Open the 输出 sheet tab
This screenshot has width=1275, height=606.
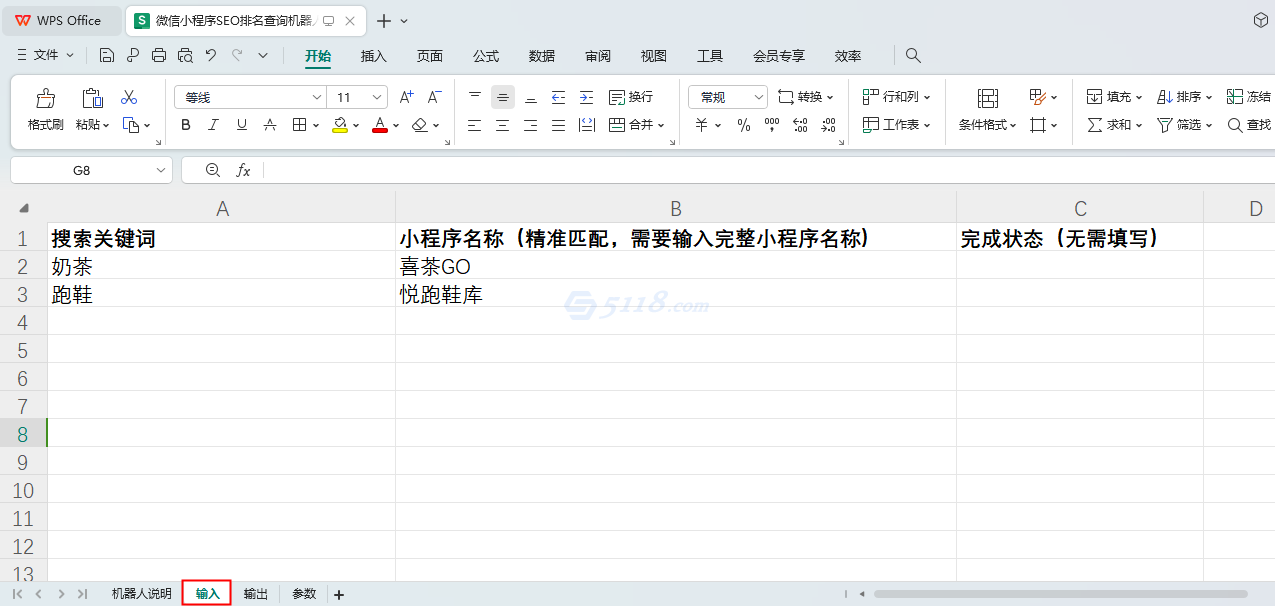pos(256,594)
